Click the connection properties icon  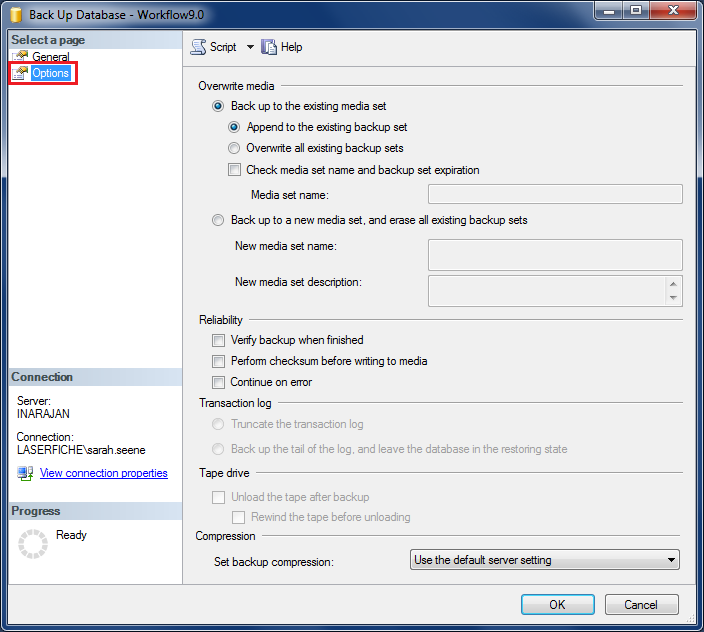[x=25, y=473]
